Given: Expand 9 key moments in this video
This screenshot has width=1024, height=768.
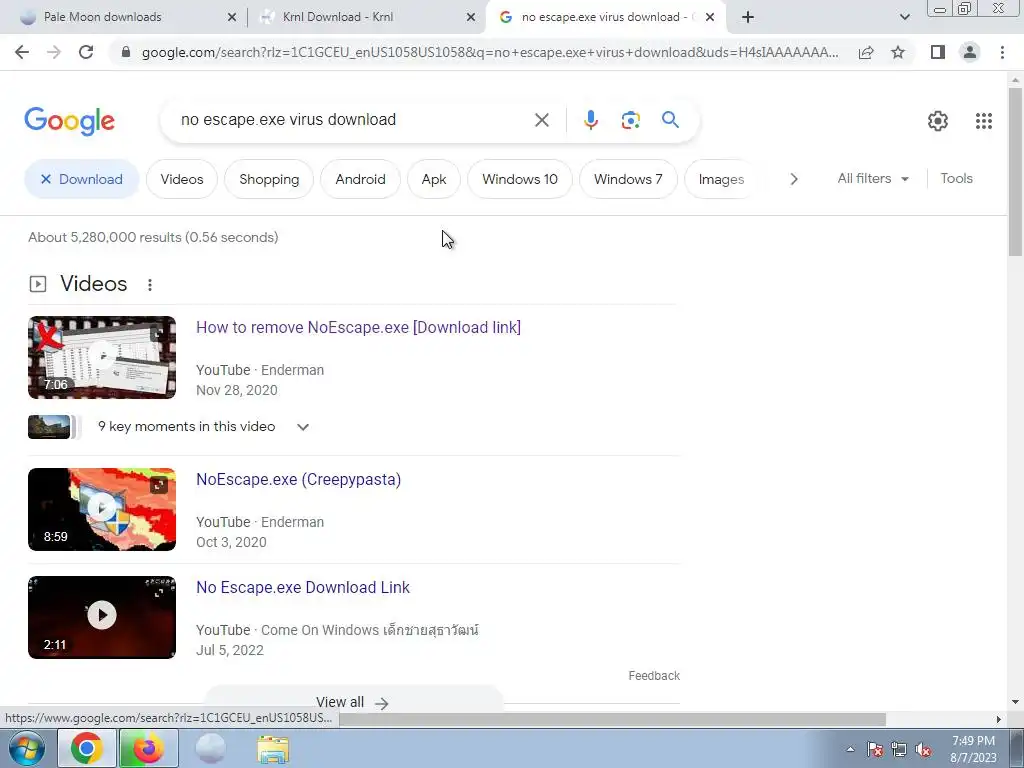Looking at the screenshot, I should (x=302, y=427).
